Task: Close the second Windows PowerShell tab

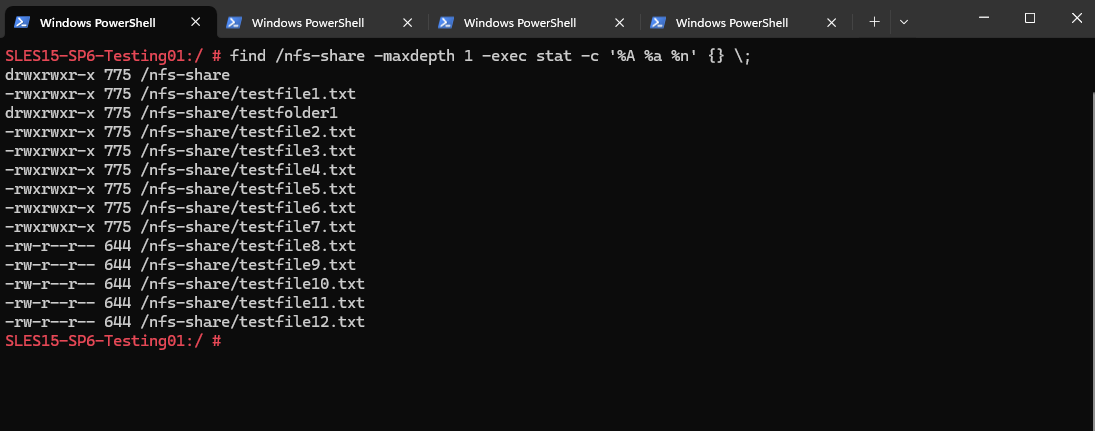Action: (408, 22)
